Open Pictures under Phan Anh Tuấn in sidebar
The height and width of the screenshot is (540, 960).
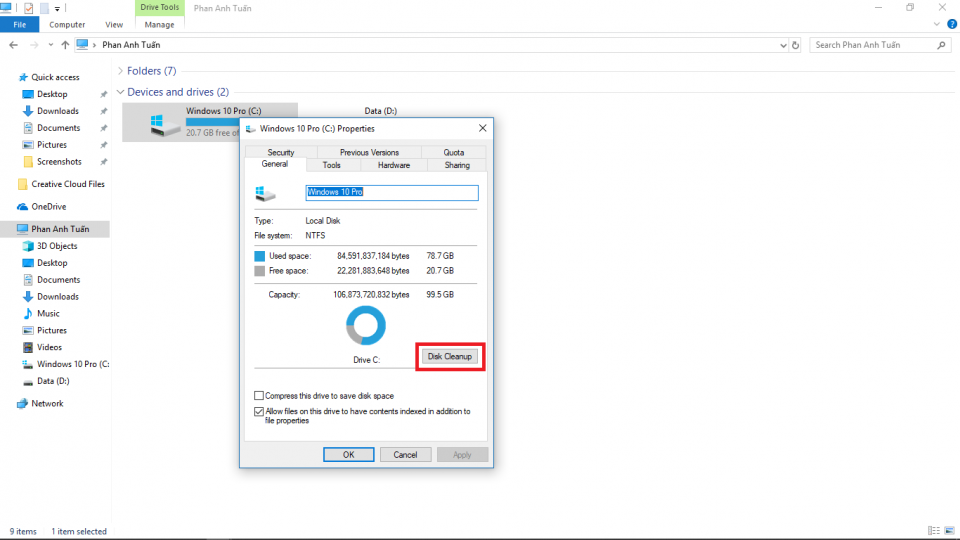coord(51,331)
